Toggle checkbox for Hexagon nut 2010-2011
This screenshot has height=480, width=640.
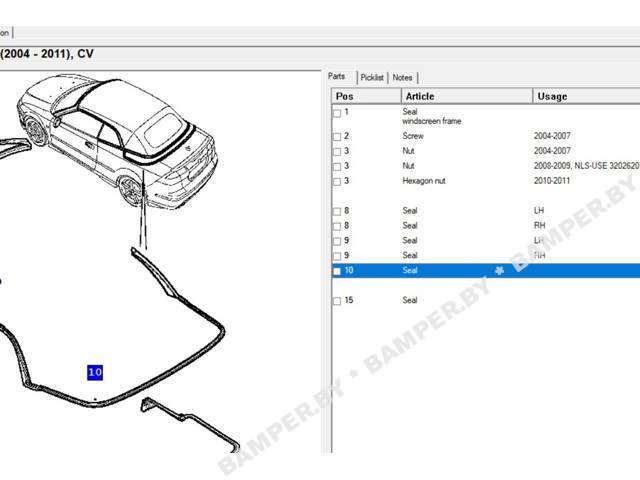[x=337, y=182]
